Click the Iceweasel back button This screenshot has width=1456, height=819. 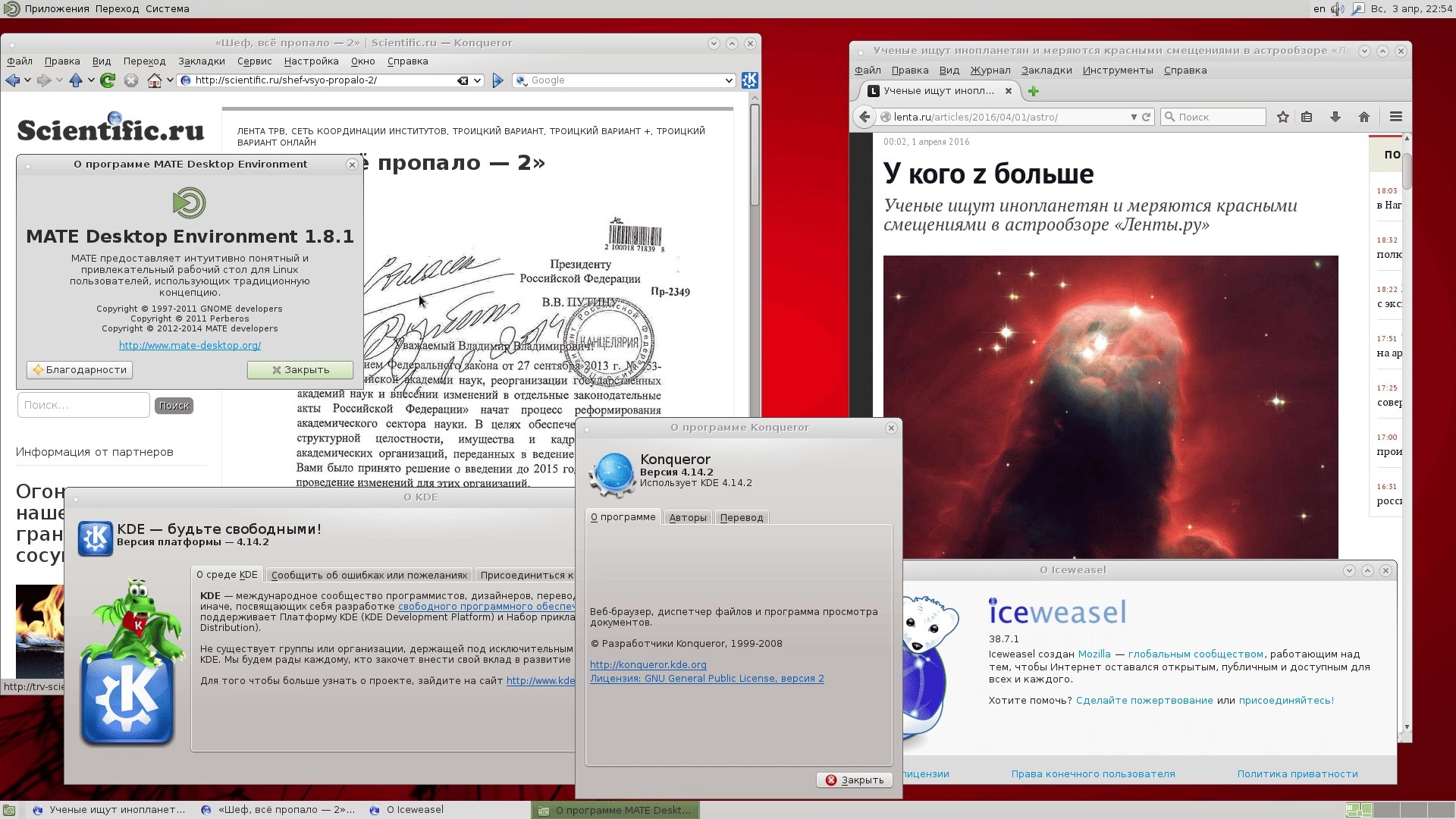[x=864, y=117]
